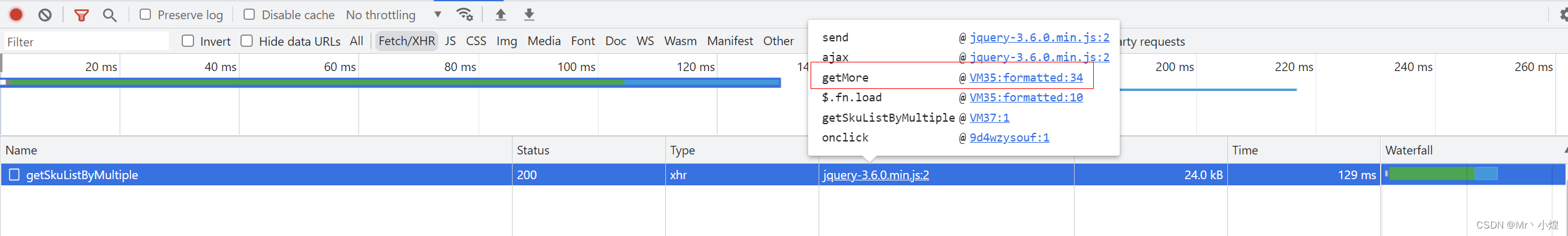Open VM37:1 source link
The image size is (1568, 236).
pyautogui.click(x=989, y=118)
